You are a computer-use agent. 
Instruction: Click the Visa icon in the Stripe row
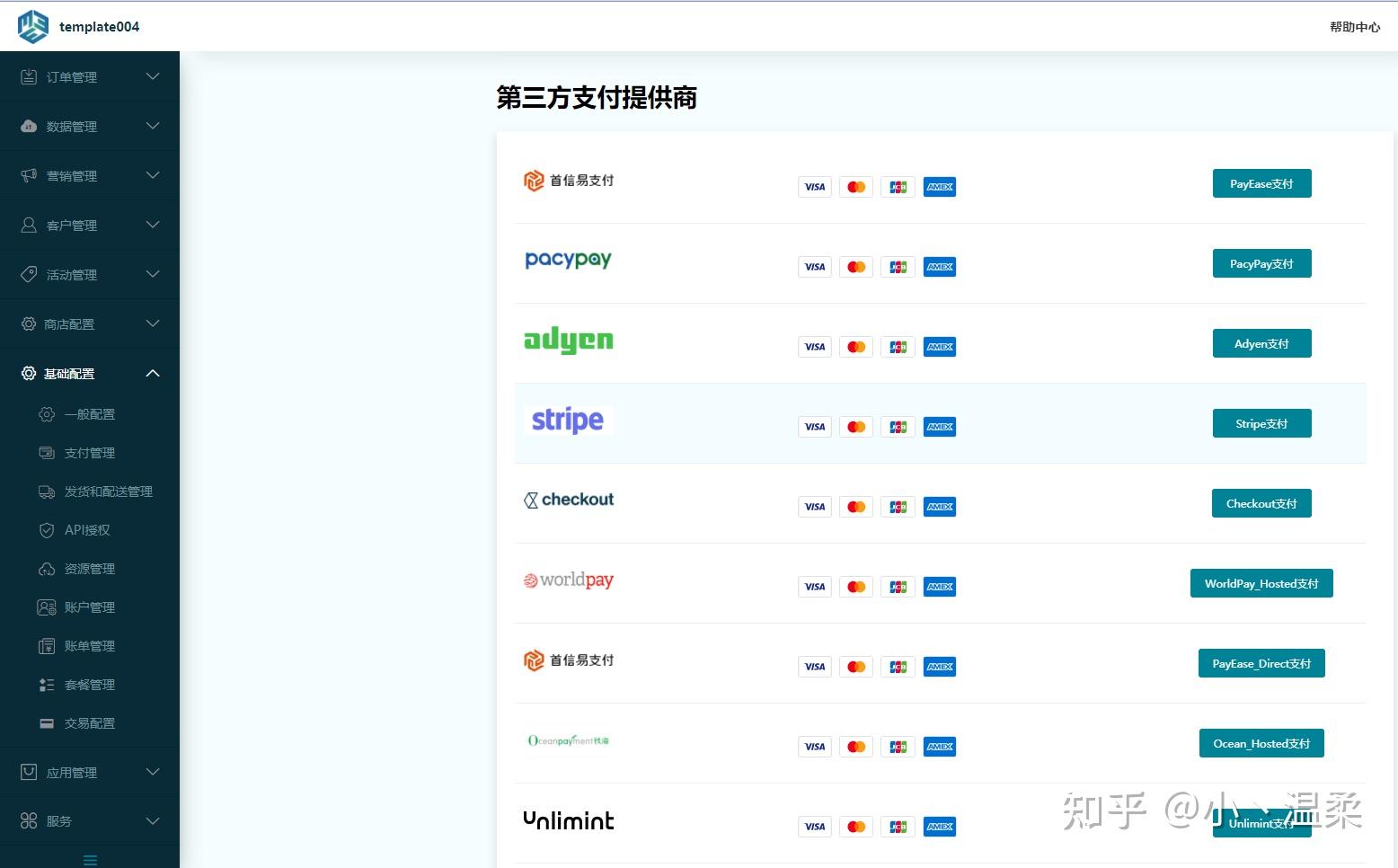815,427
